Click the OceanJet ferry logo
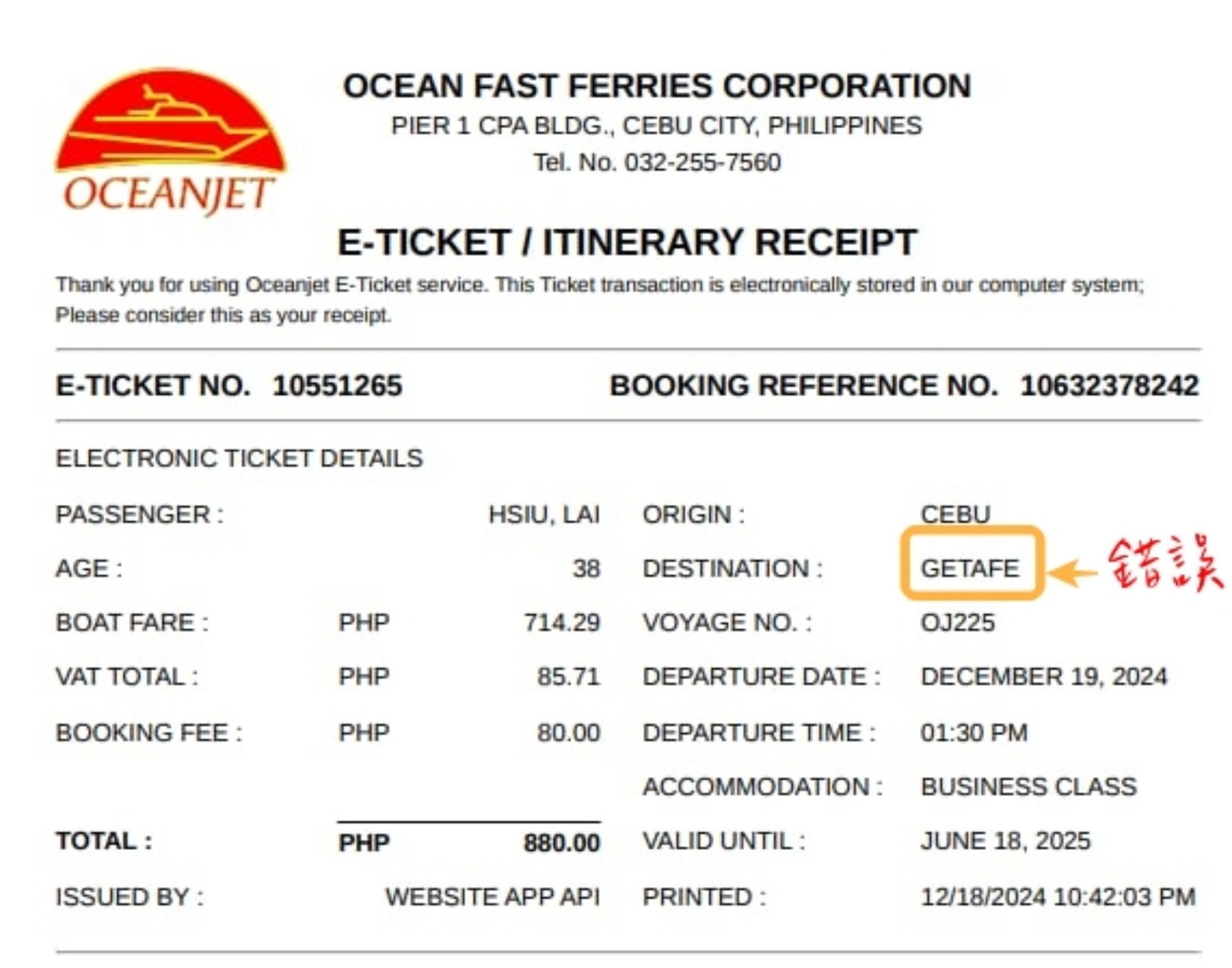Viewport: 1232px width, 968px height. point(170,141)
